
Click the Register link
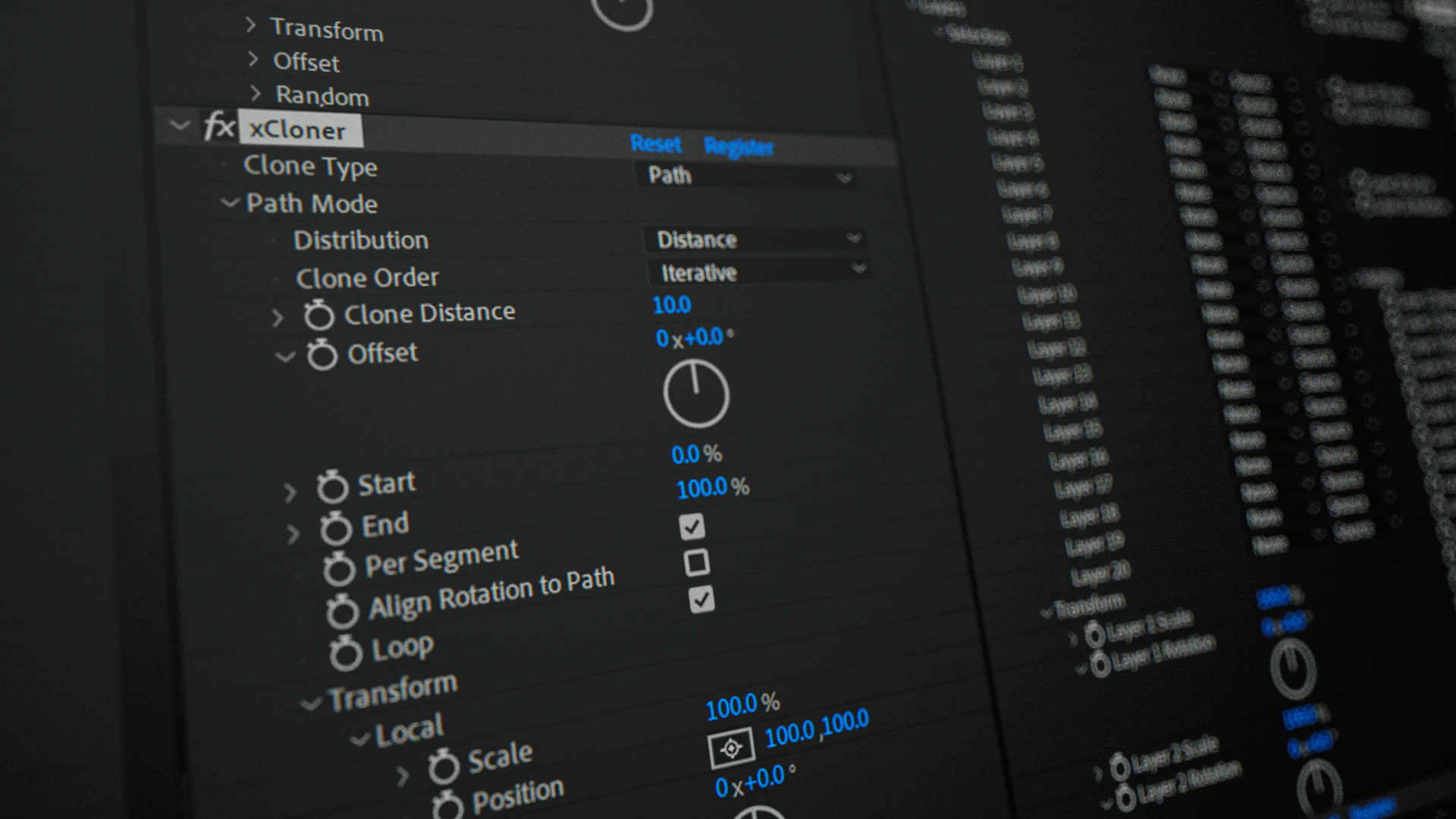738,146
